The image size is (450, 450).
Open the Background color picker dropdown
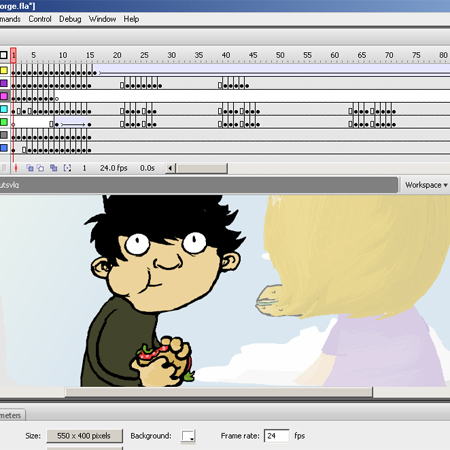[x=188, y=436]
